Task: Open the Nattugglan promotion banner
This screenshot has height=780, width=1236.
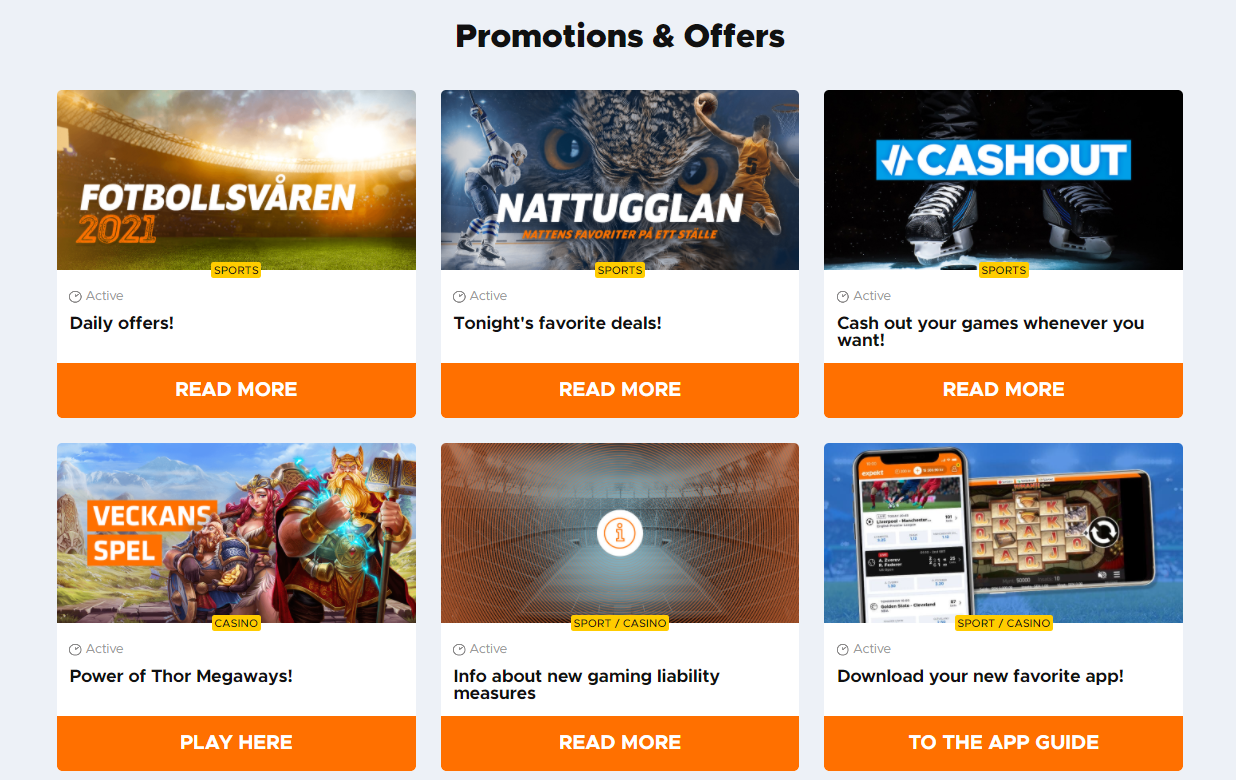Action: click(x=620, y=180)
